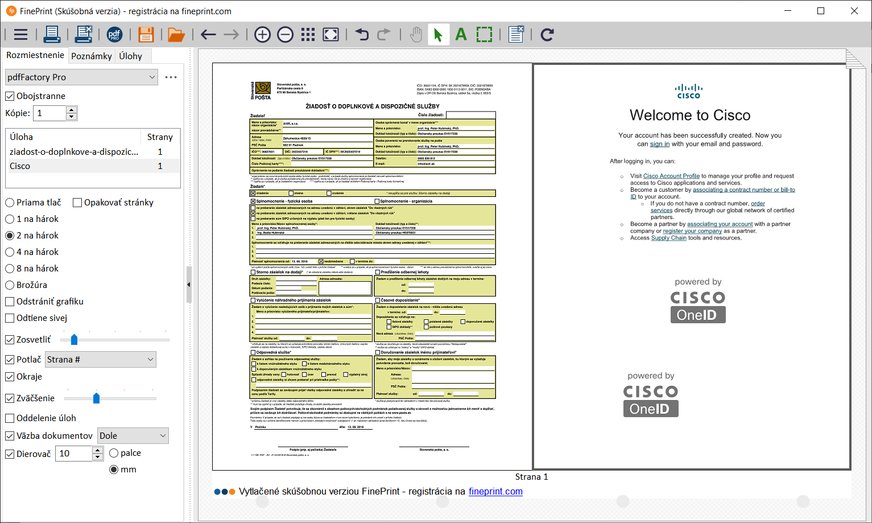Click the refresh arrow icon
This screenshot has width=872, height=523.
[x=547, y=34]
